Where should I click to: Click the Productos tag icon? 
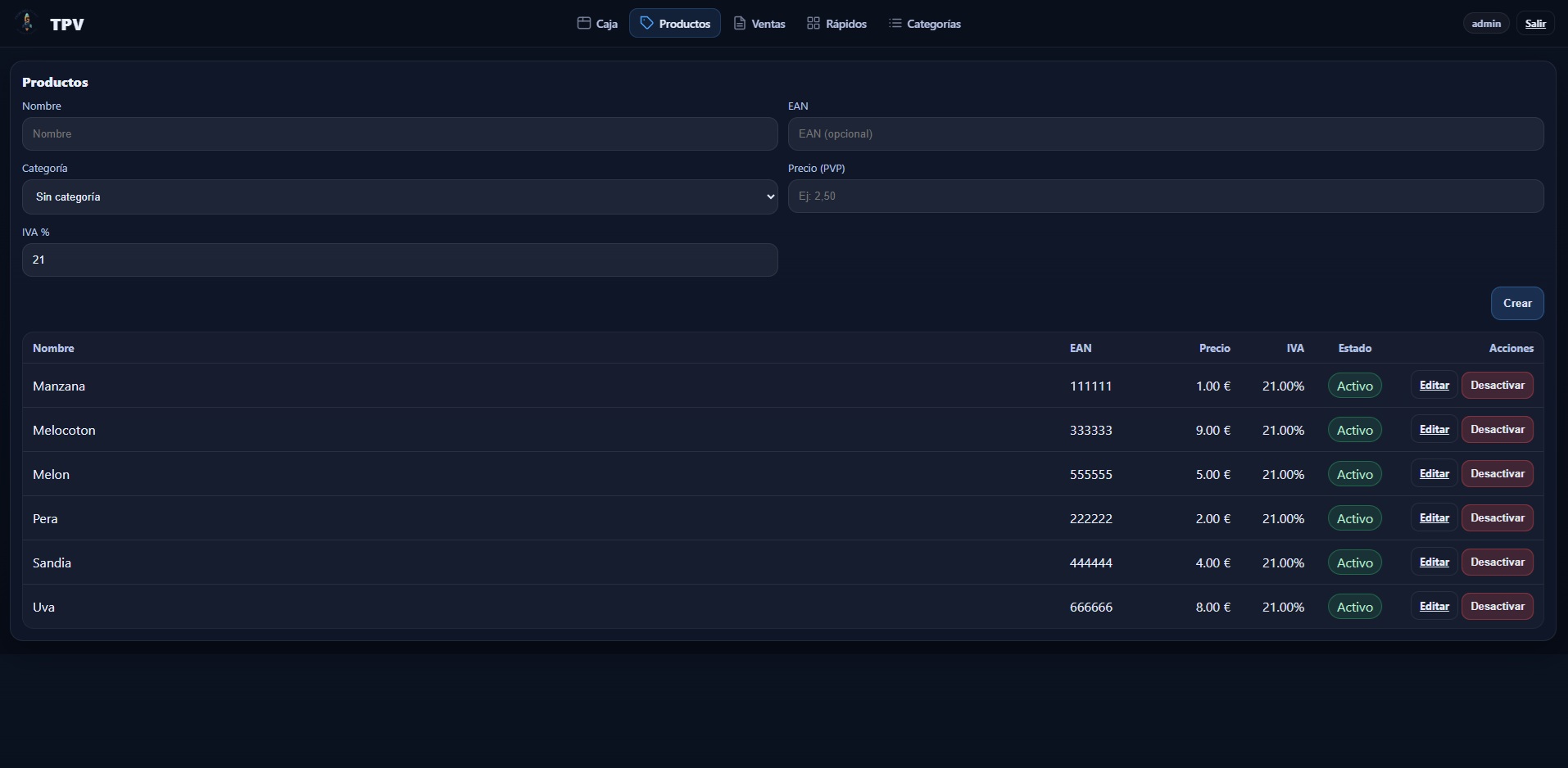click(x=646, y=24)
